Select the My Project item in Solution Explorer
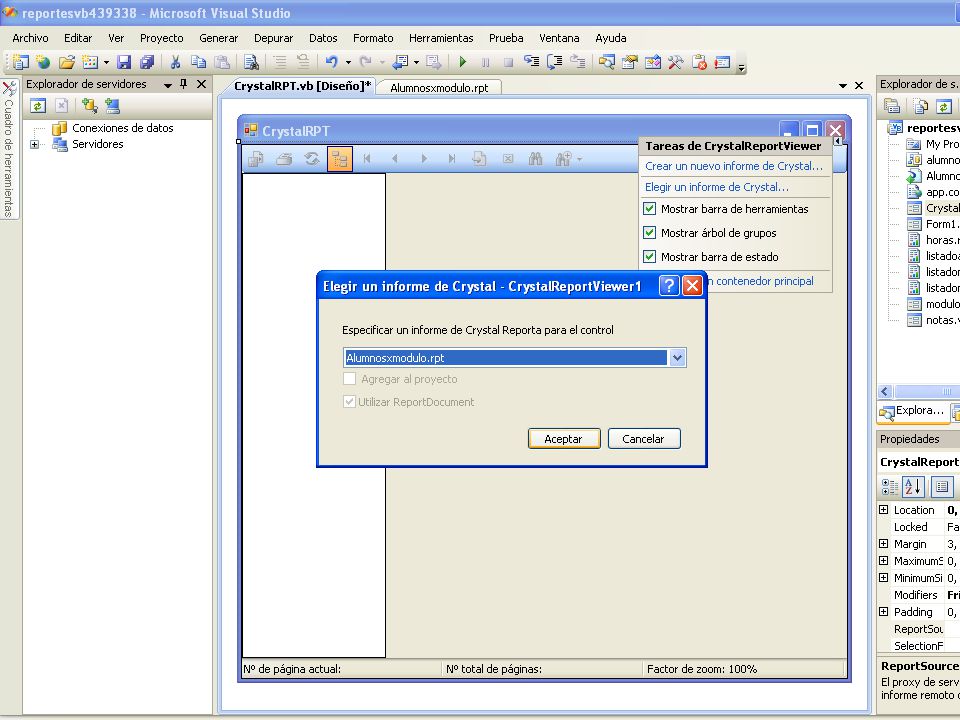Viewport: 960px width, 720px height. (x=942, y=144)
